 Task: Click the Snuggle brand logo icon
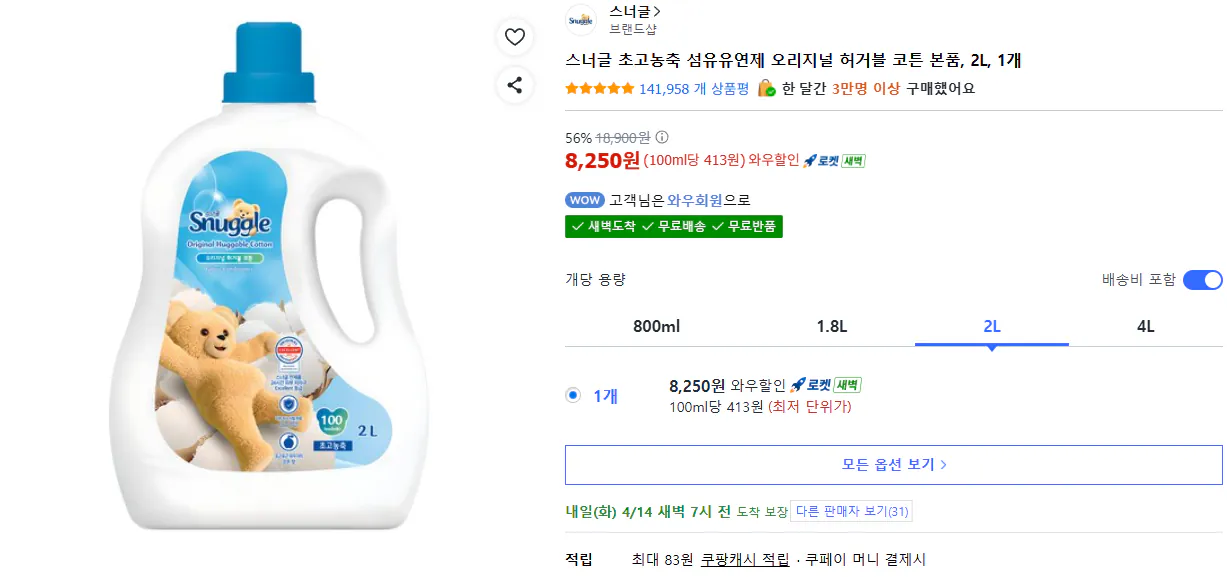581,20
